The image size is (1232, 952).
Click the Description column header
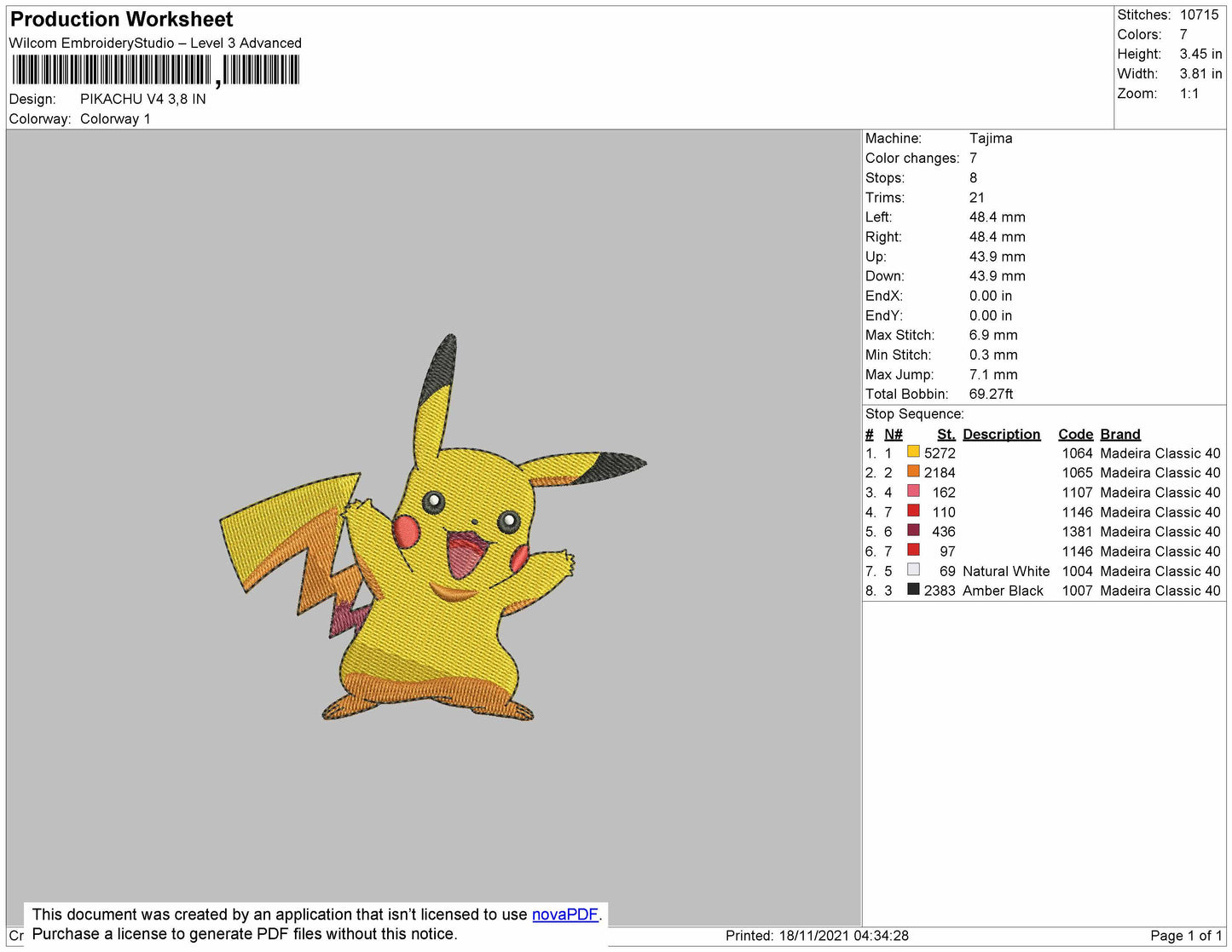coord(1001,434)
